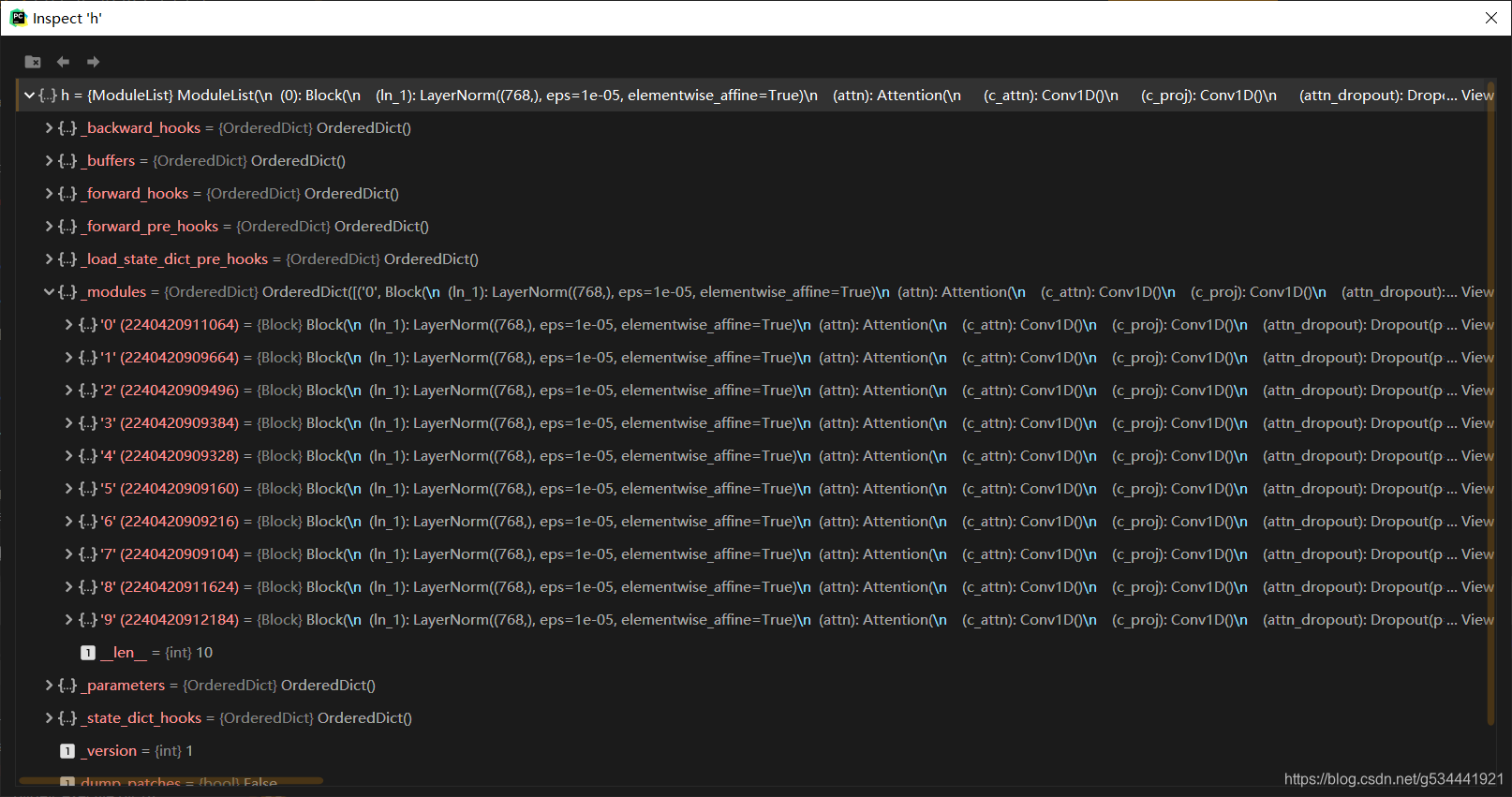Collapse the _modules OrderedDict node
The image size is (1512, 797).
tap(49, 292)
